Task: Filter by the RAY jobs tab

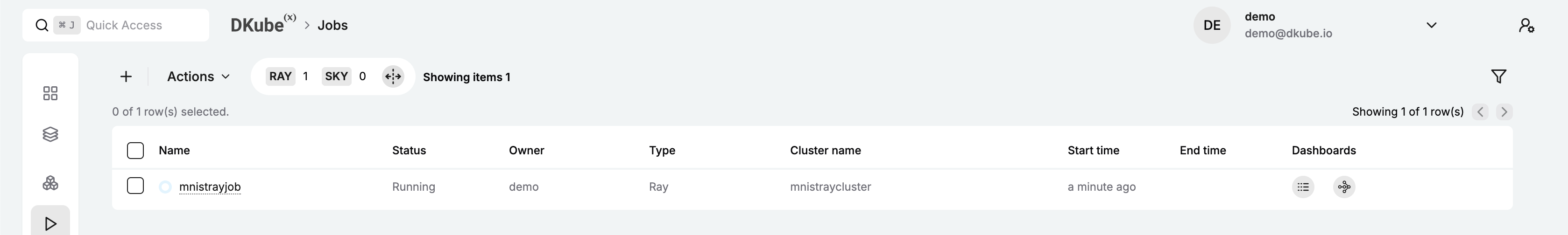Action: (x=281, y=76)
